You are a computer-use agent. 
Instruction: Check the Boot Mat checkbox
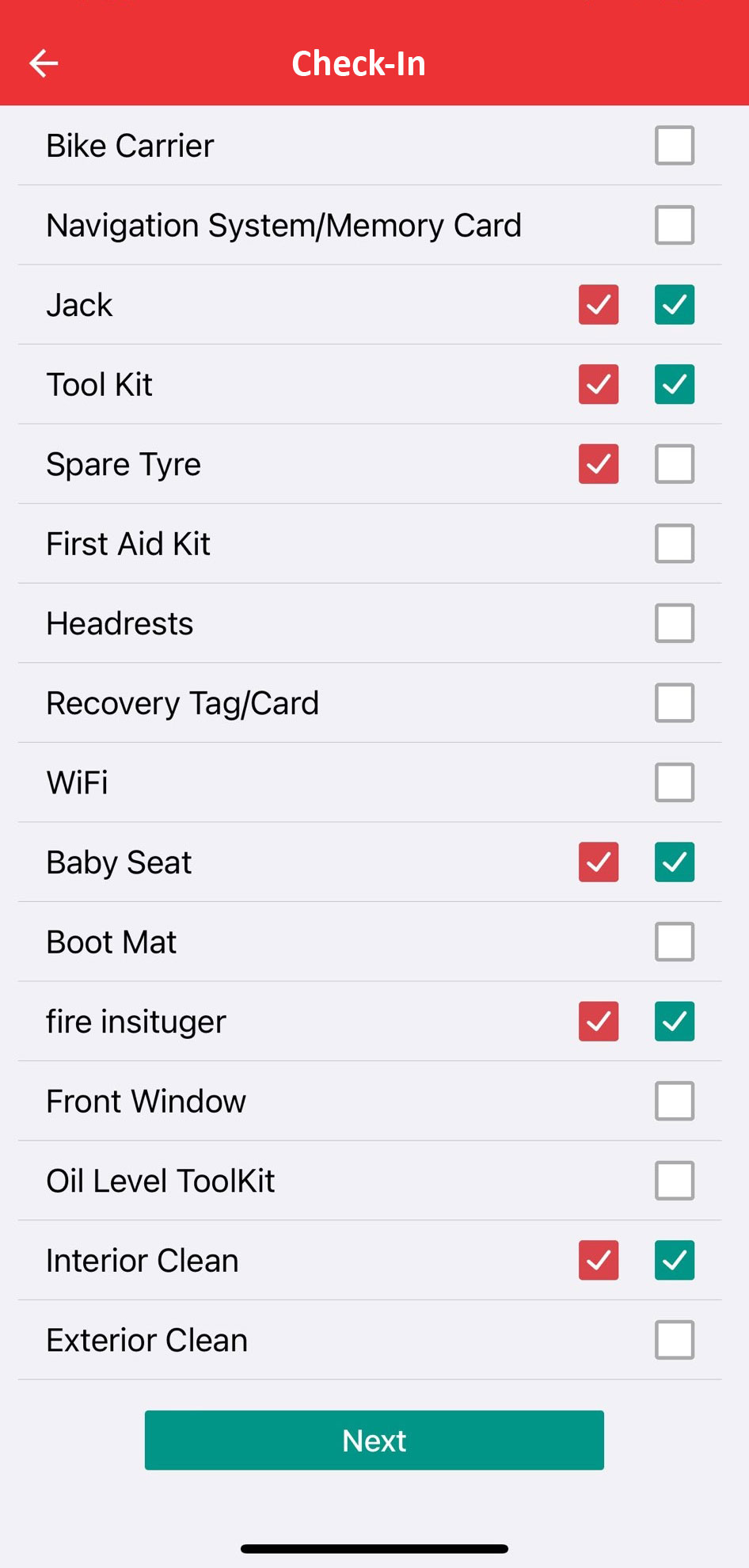point(674,942)
